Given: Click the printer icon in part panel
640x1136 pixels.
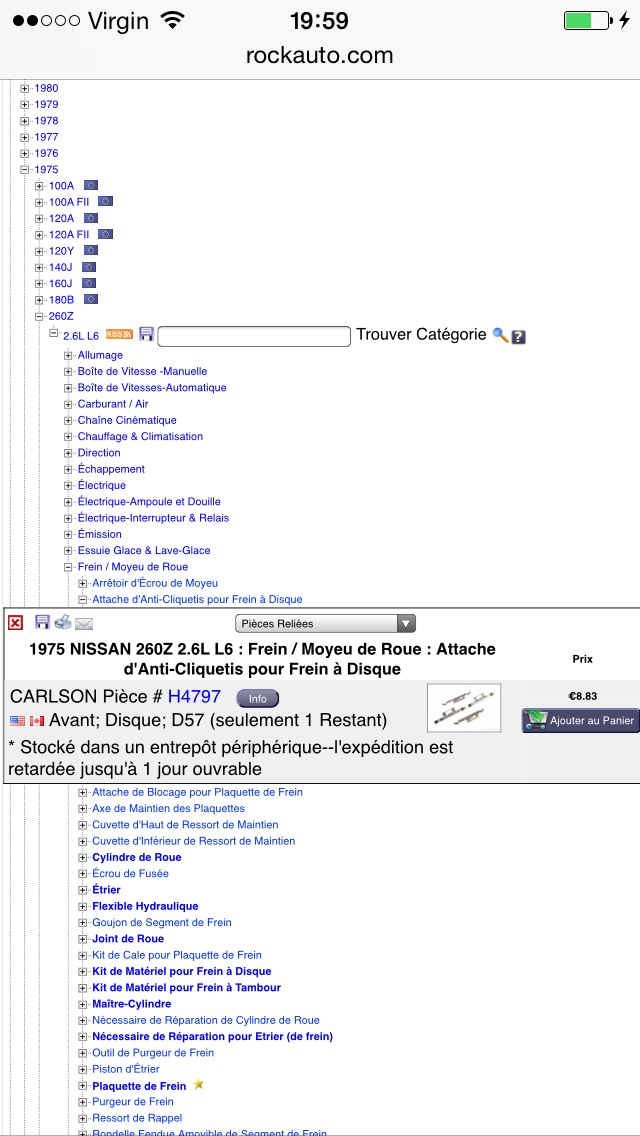Looking at the screenshot, I should coord(63,623).
